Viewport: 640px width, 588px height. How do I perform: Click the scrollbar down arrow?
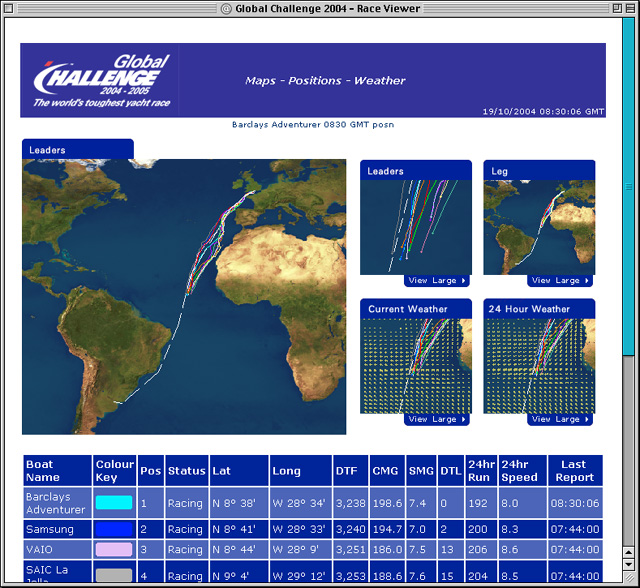point(628,564)
